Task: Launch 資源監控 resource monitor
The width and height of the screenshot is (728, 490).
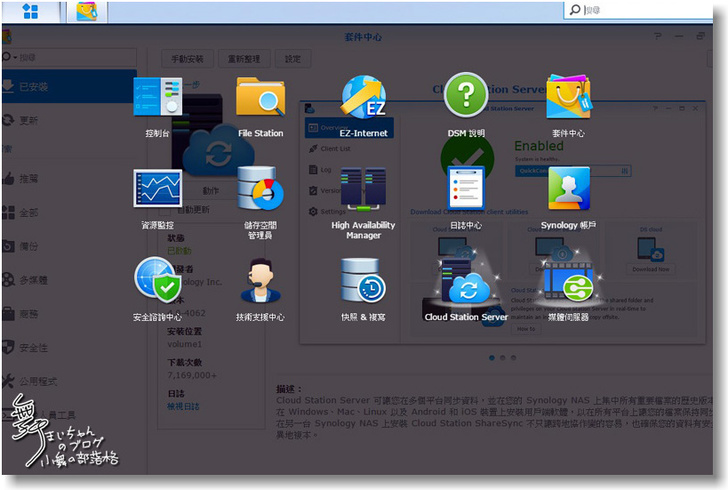Action: [x=158, y=190]
